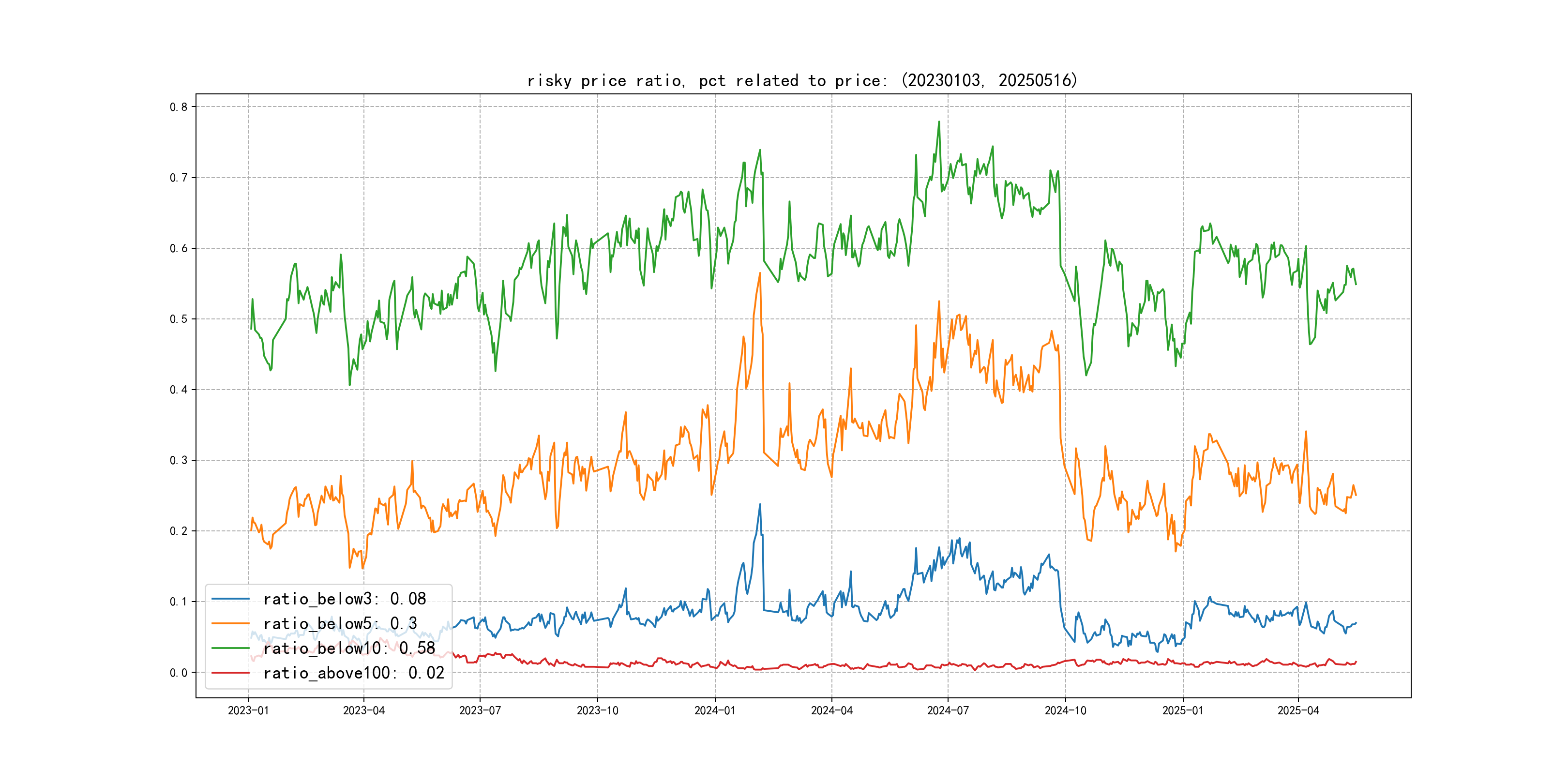
Task: Select the 'ratio_below5: 0.3' legend label
Action: [x=340, y=623]
